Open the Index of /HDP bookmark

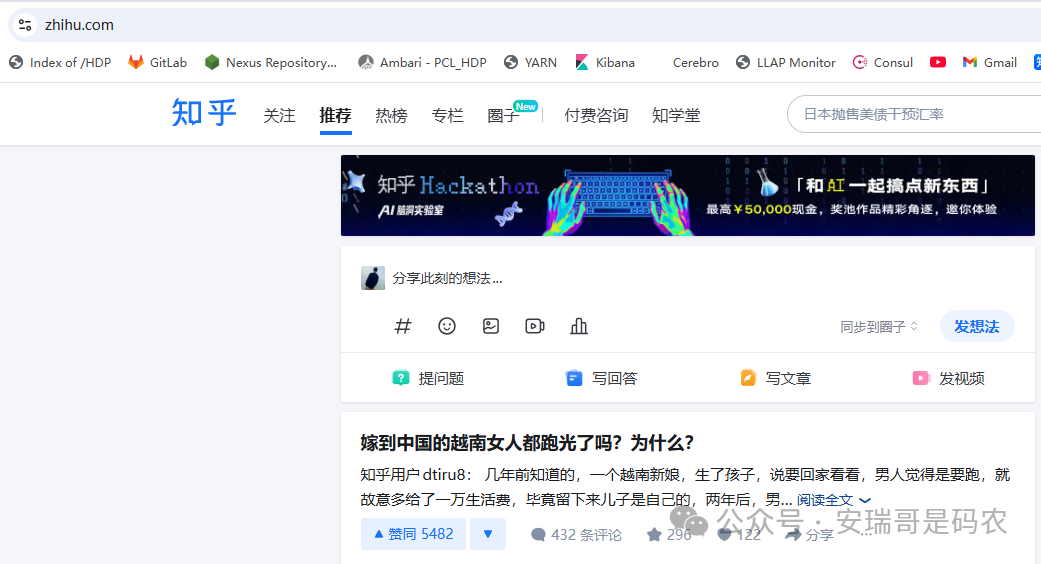point(60,62)
